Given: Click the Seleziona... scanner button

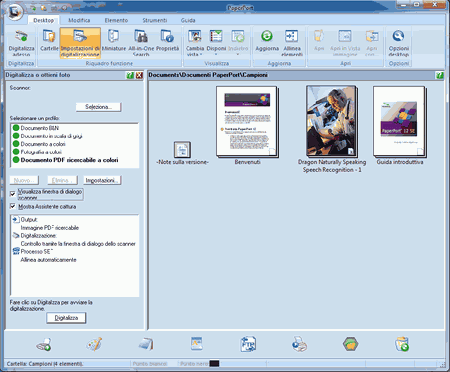Looking at the screenshot, I should click(98, 107).
